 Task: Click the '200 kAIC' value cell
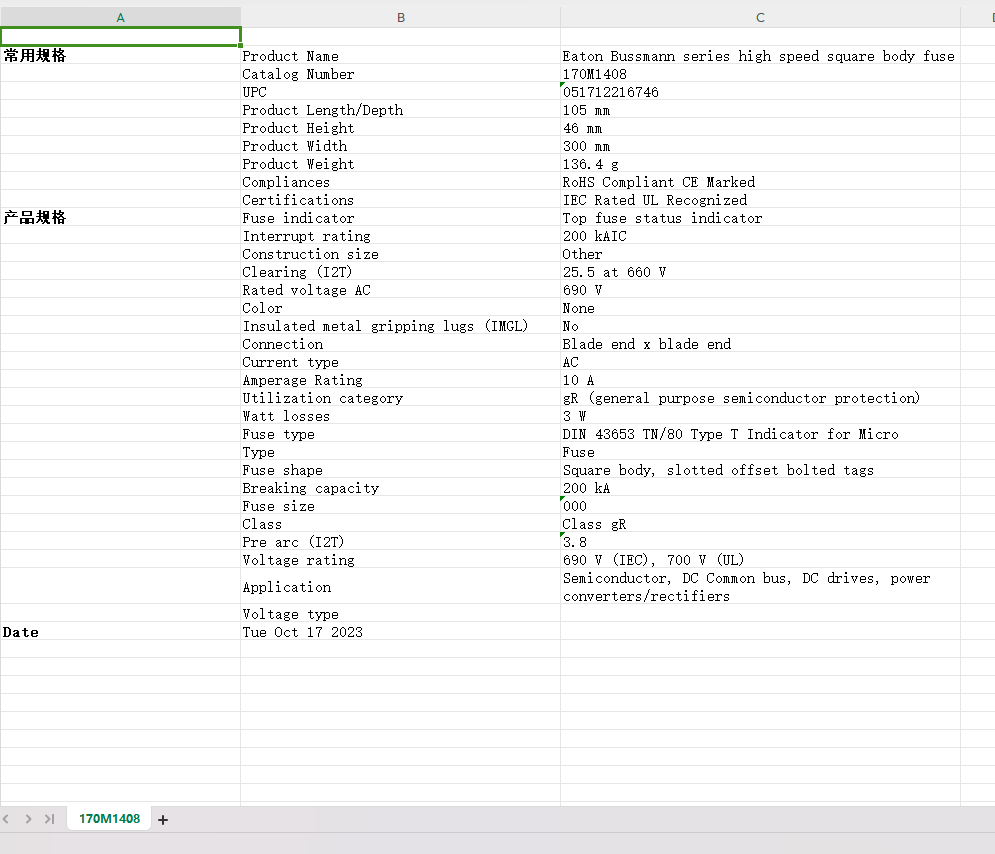click(760, 236)
